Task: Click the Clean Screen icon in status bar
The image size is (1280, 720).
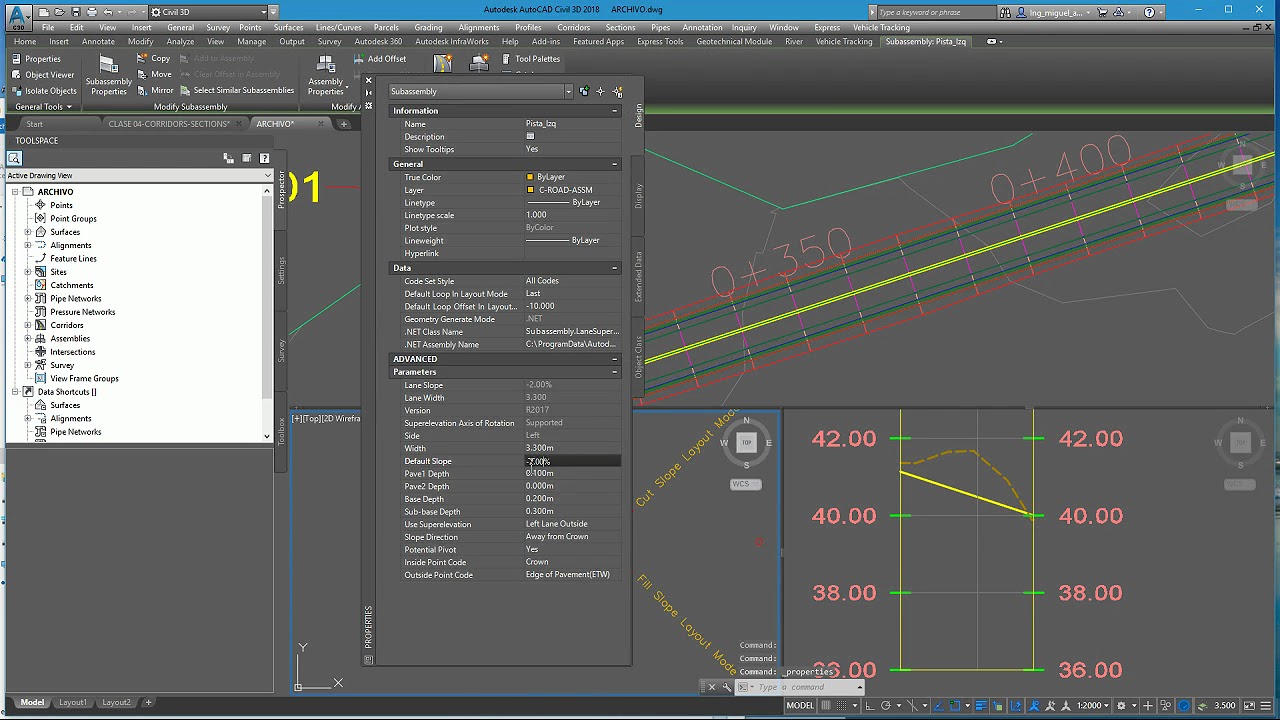Action: pyautogui.click(x=1249, y=705)
